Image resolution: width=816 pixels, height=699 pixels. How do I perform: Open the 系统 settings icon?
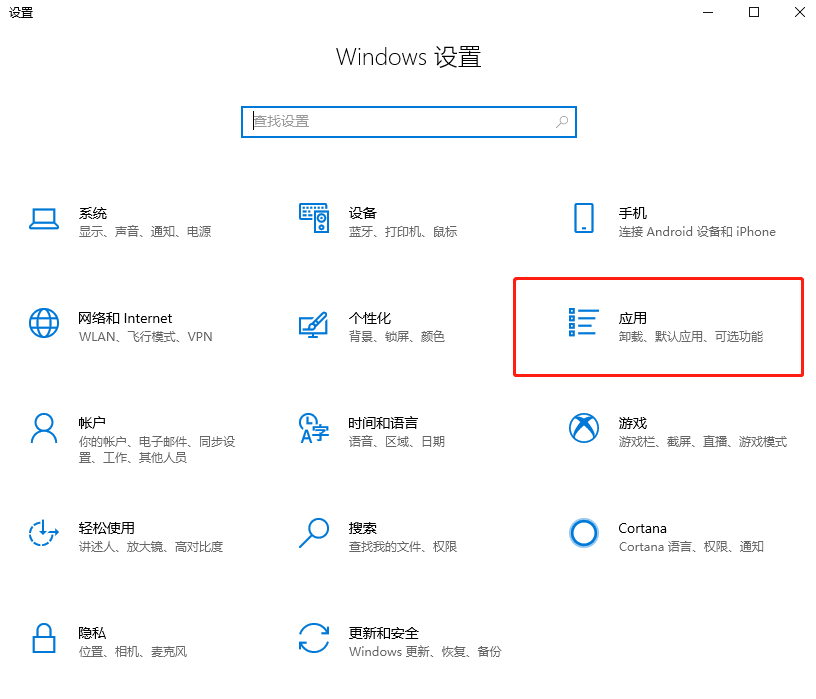click(44, 218)
